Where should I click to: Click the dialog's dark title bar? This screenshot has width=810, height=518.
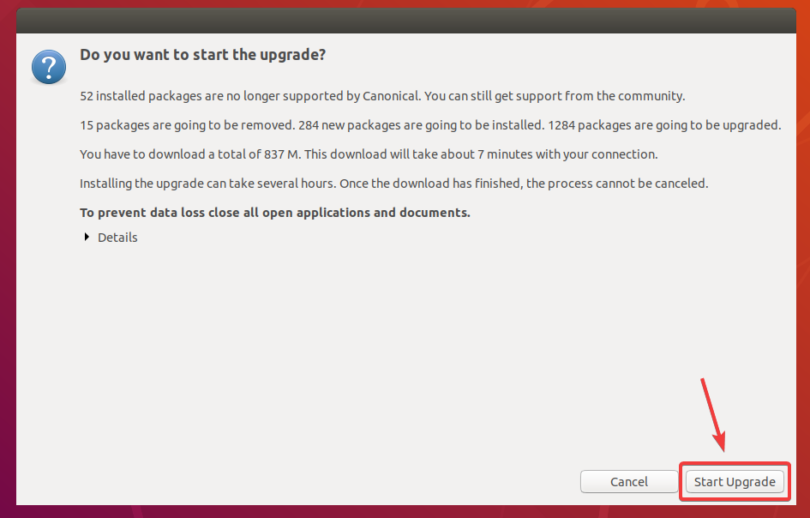click(x=400, y=20)
